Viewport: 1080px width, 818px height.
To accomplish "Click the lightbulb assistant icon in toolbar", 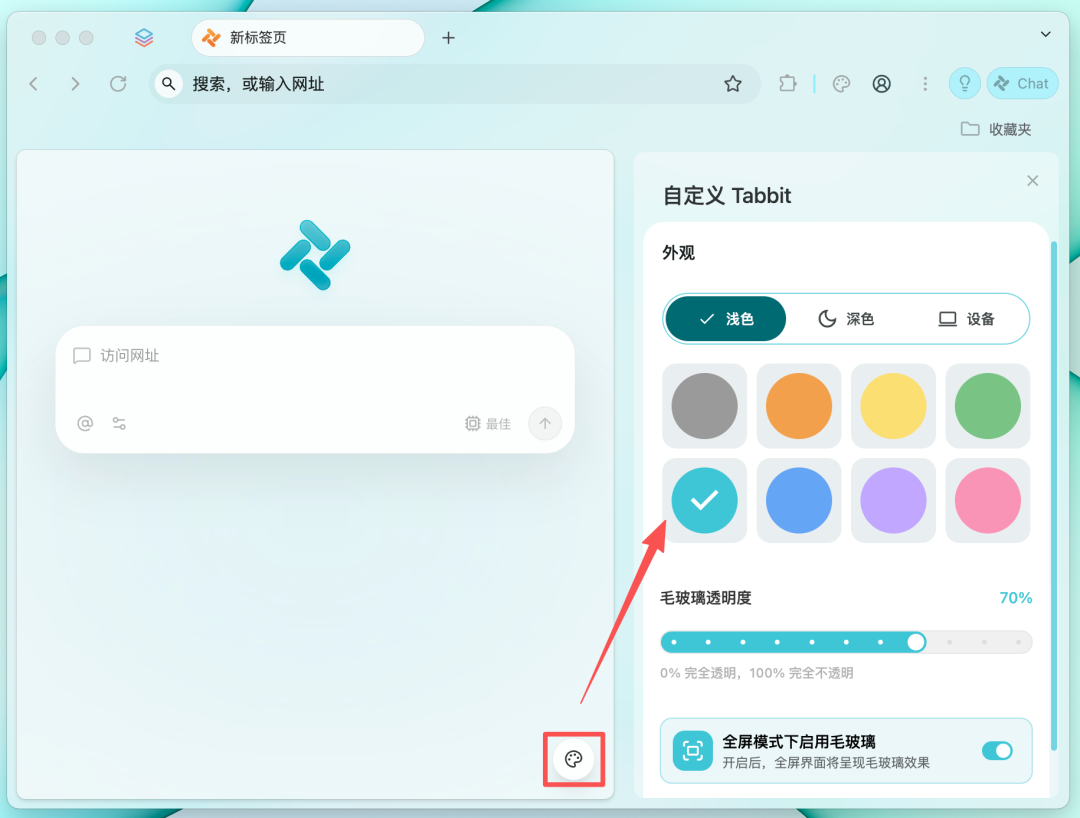I will pyautogui.click(x=963, y=83).
